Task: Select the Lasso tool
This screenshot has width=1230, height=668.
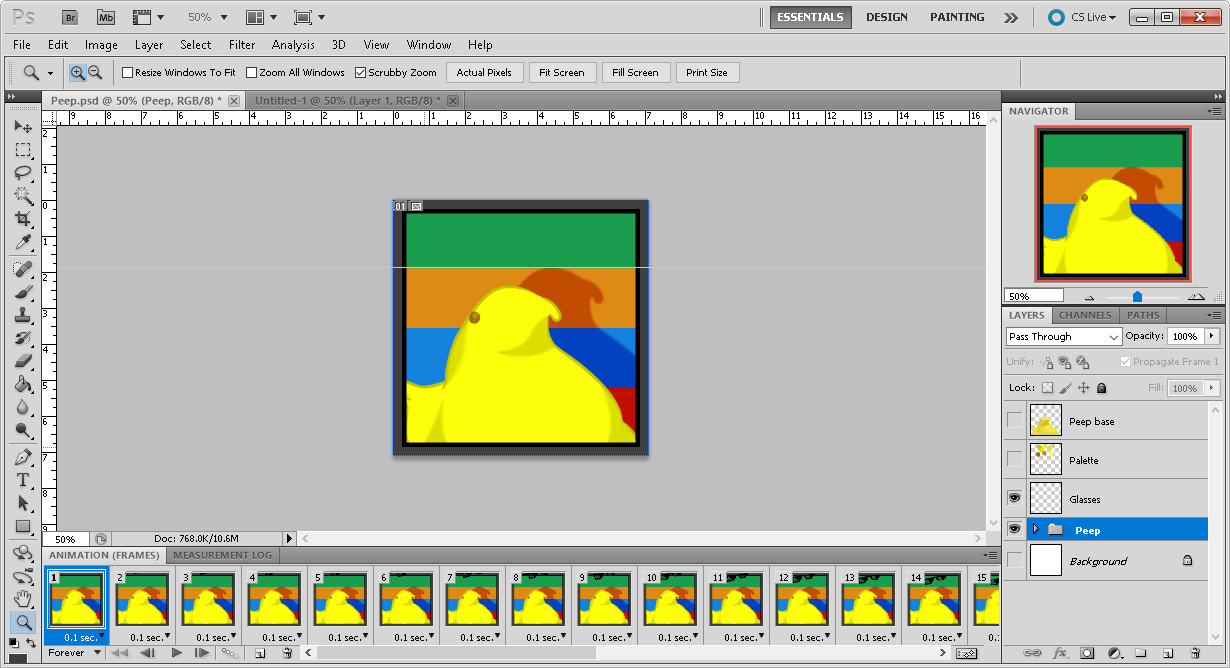Action: (x=23, y=173)
